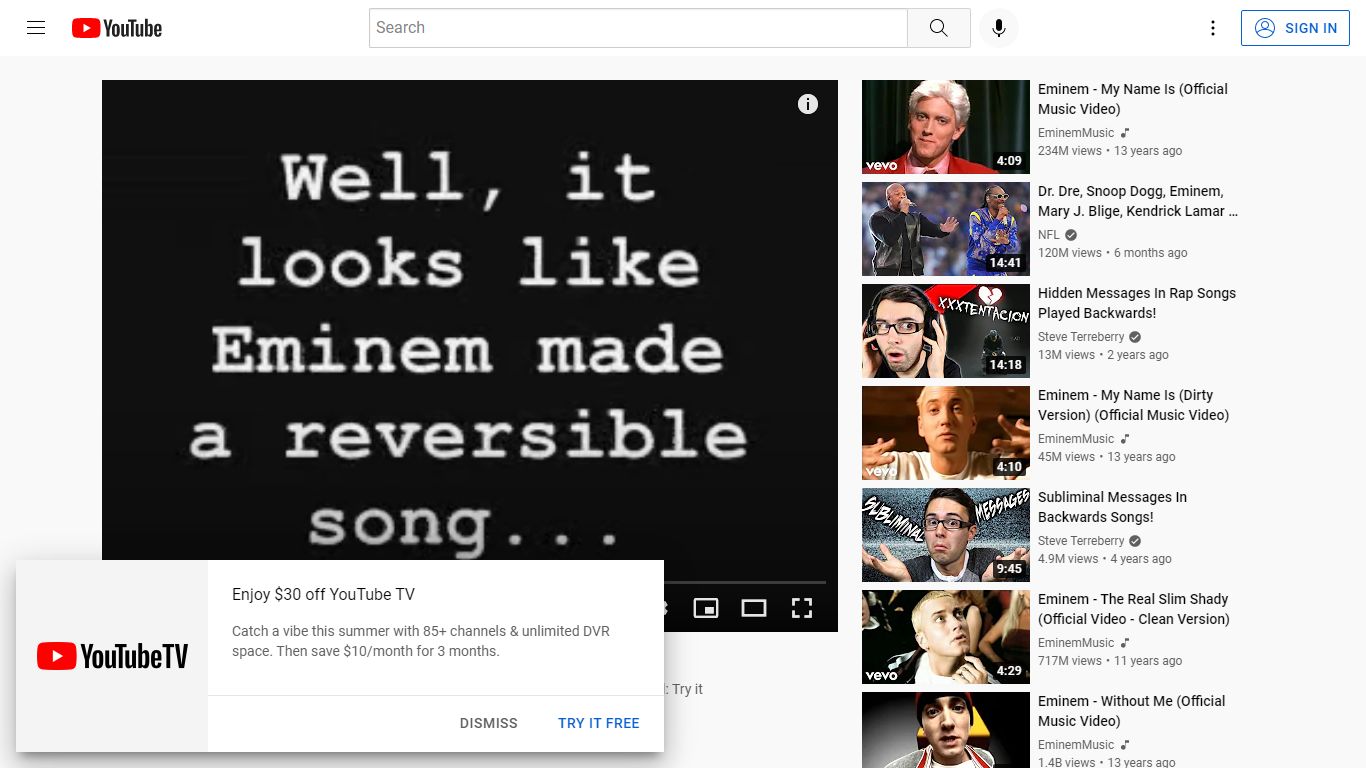Click '234M views • 13 years ago' text
Viewport: 1366px width, 768px height.
click(1110, 151)
